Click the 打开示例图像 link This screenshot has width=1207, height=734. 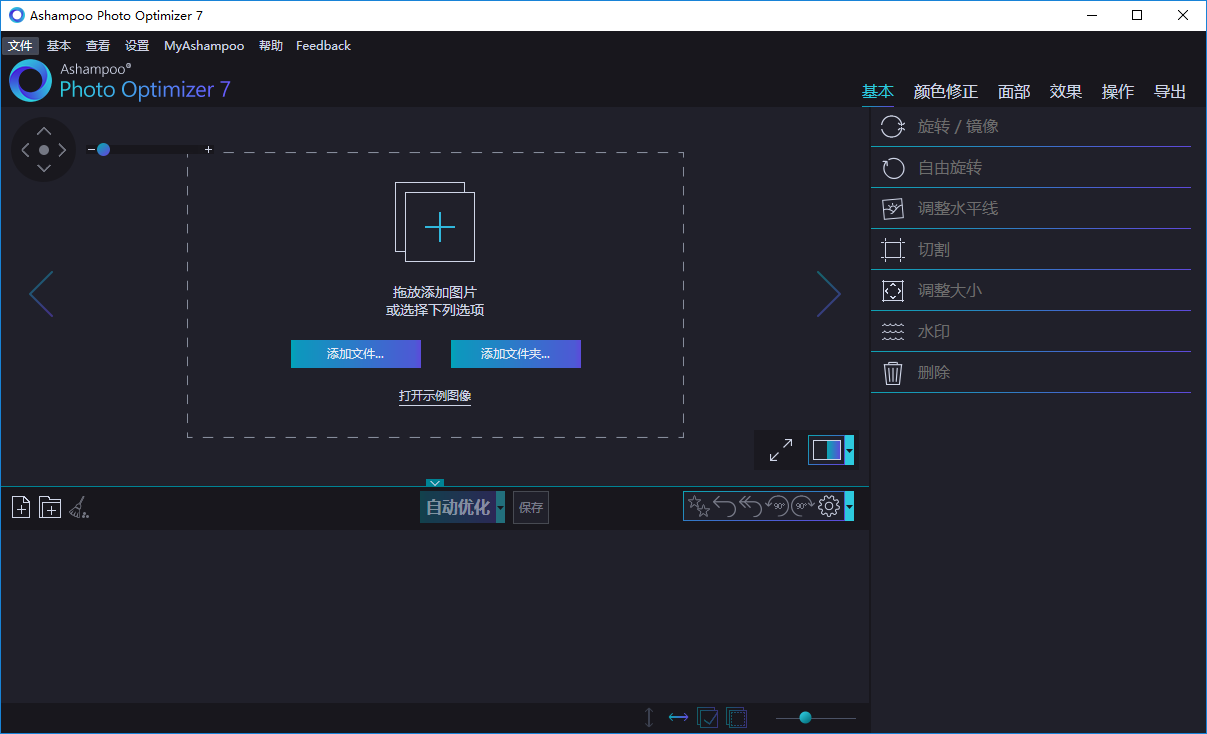click(435, 396)
